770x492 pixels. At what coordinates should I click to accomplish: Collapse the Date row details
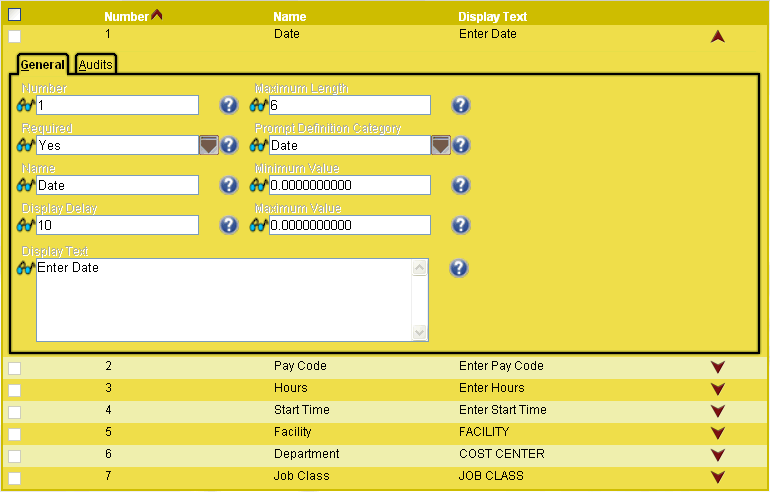pos(717,36)
